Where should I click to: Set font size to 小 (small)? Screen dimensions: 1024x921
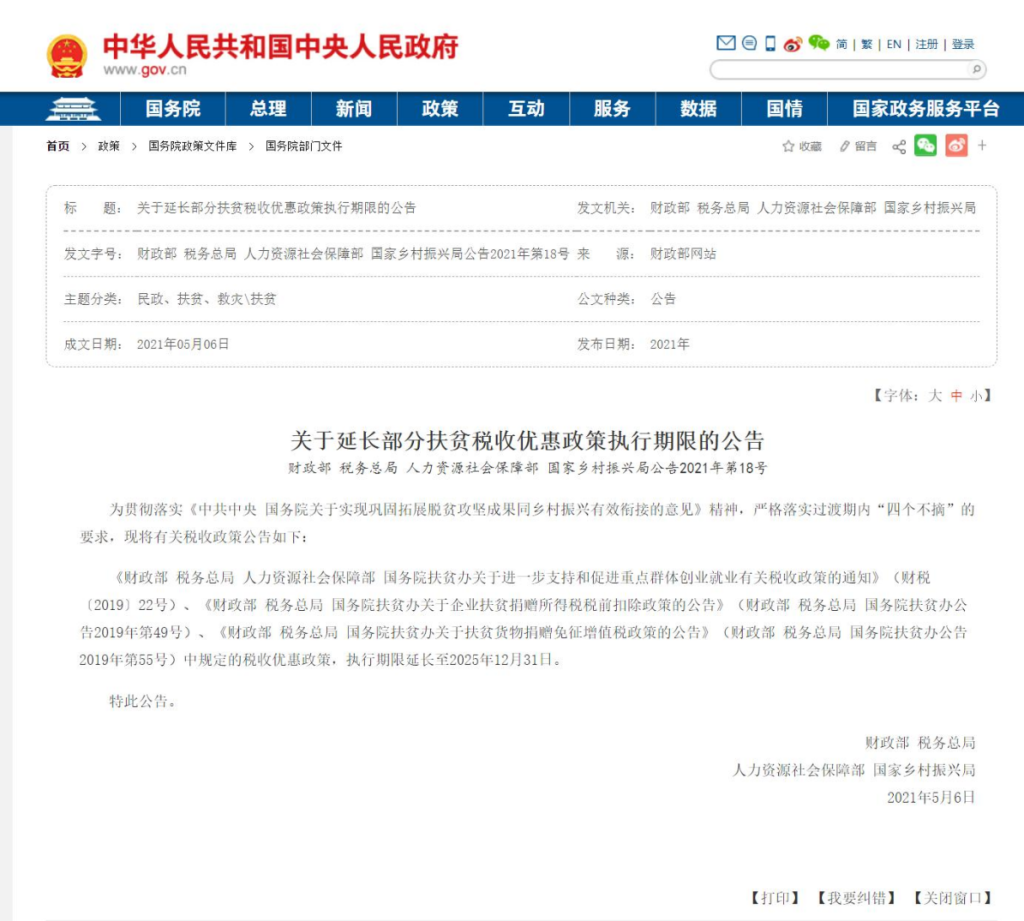tap(974, 396)
